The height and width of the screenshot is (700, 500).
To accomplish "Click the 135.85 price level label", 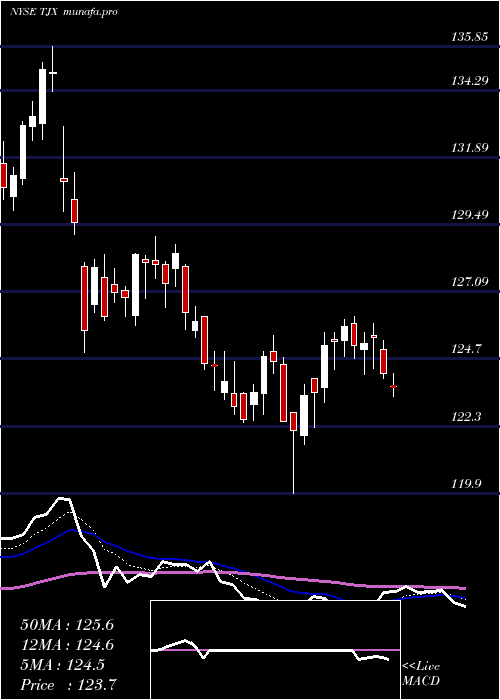I will 469,38.
